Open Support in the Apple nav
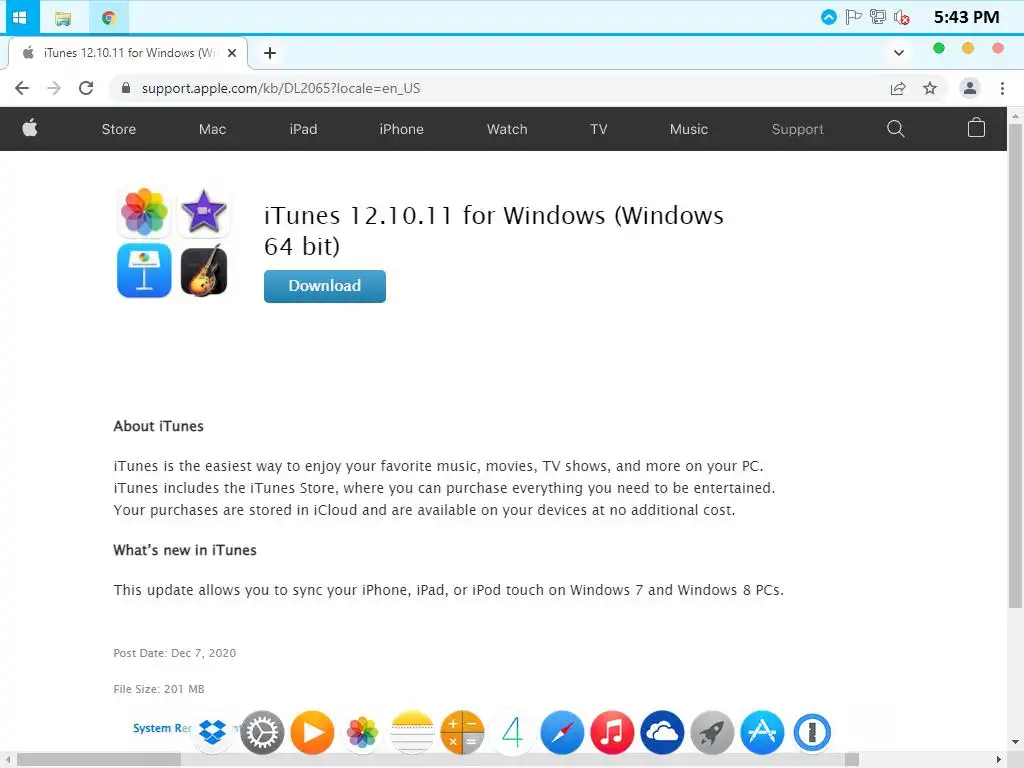The height and width of the screenshot is (768, 1024). click(x=797, y=129)
